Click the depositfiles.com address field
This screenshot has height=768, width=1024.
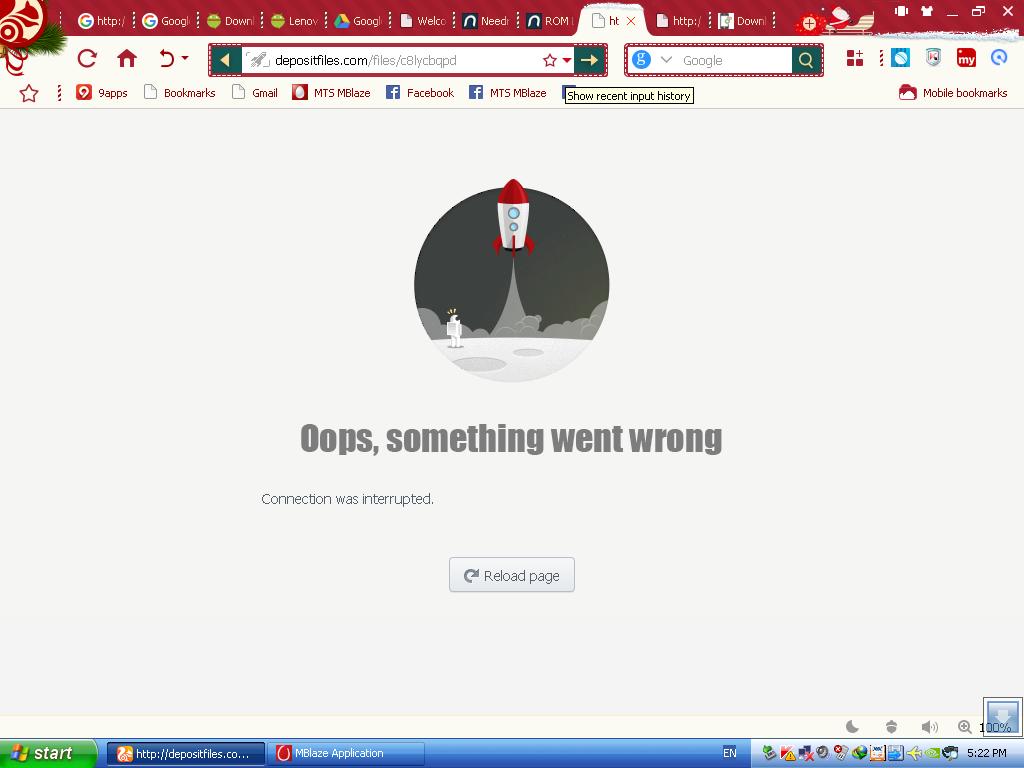point(400,60)
